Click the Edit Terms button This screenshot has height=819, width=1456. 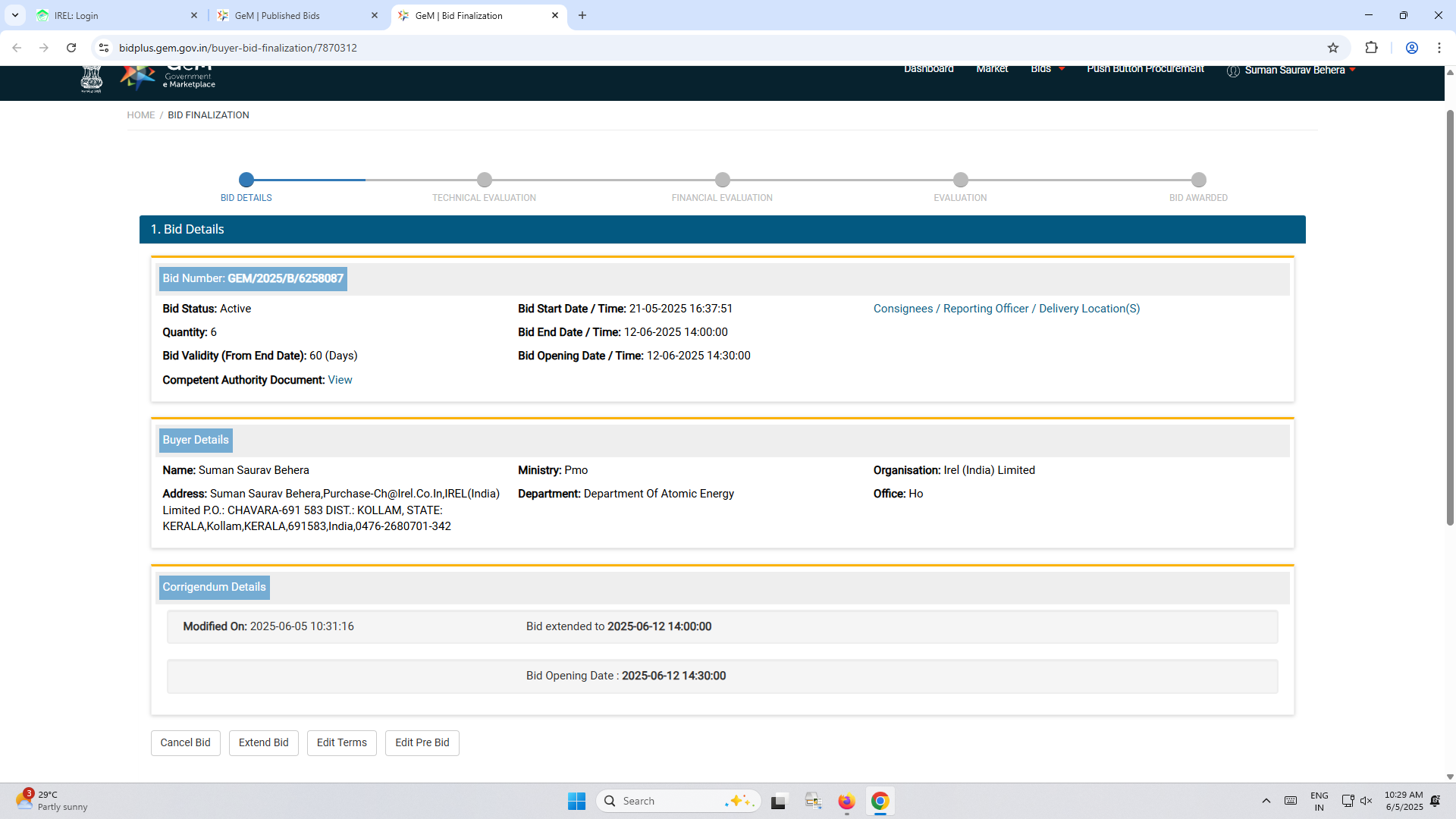point(342,743)
